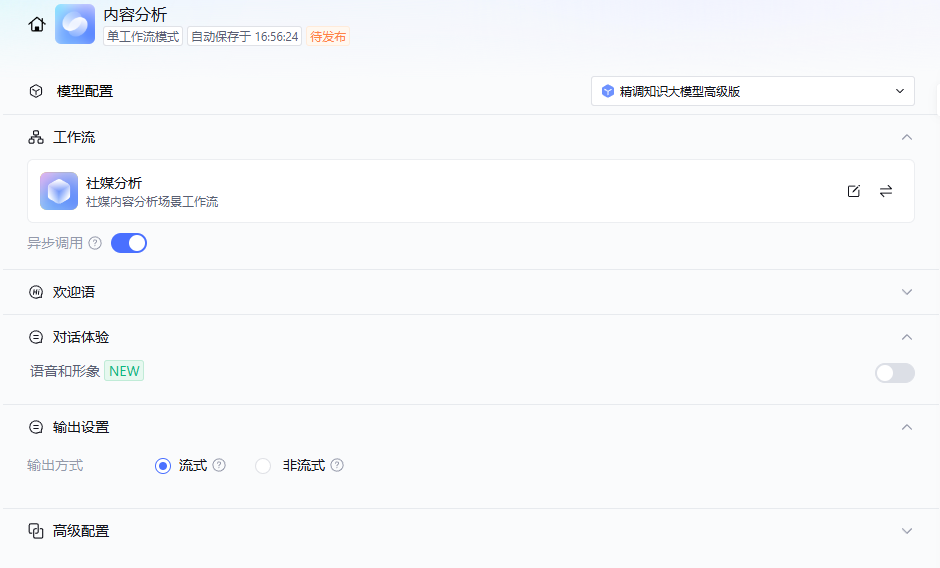Click the 内容分析 app title
The height and width of the screenshot is (568, 940).
click(x=135, y=14)
